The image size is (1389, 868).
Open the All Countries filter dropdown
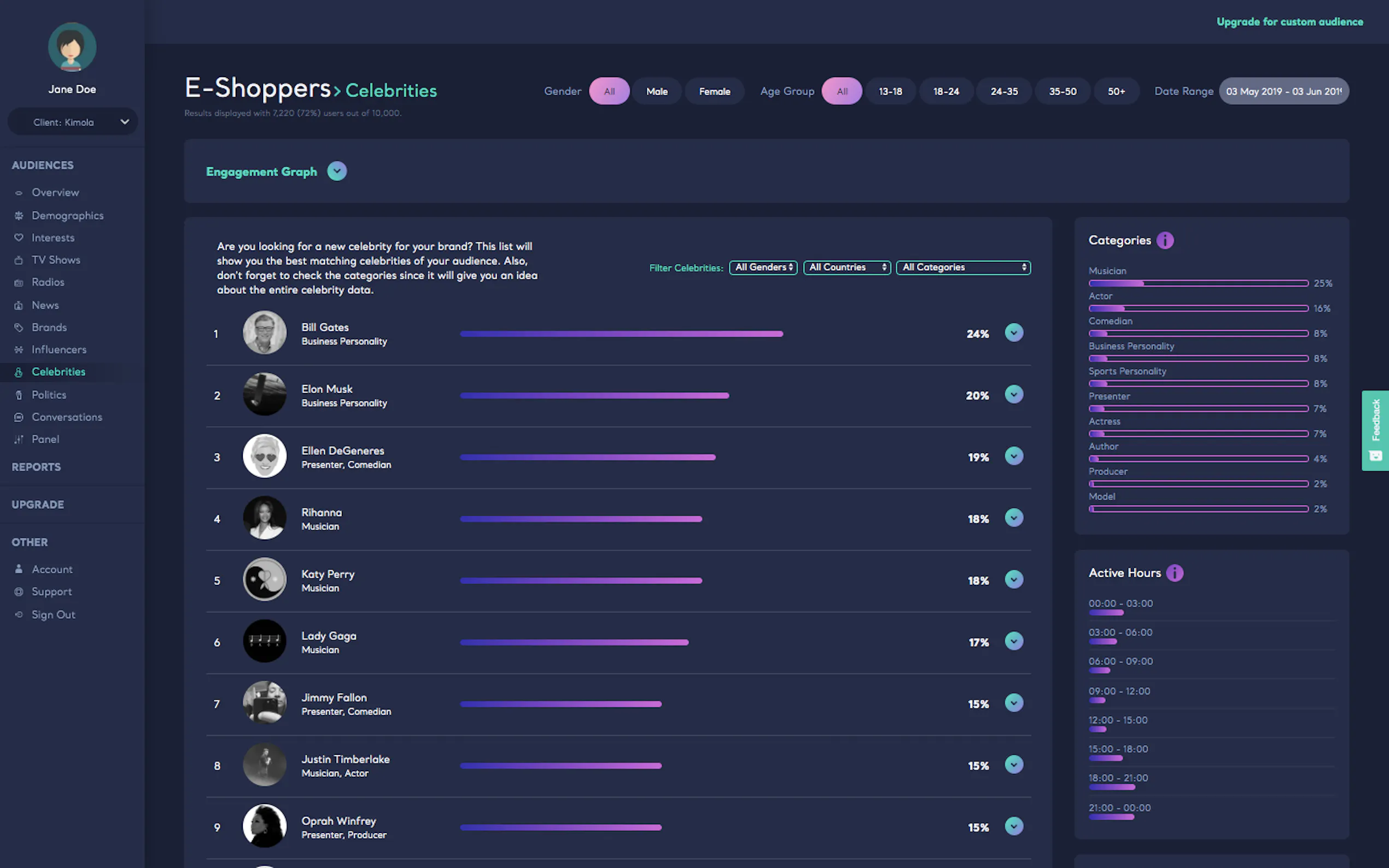(847, 267)
